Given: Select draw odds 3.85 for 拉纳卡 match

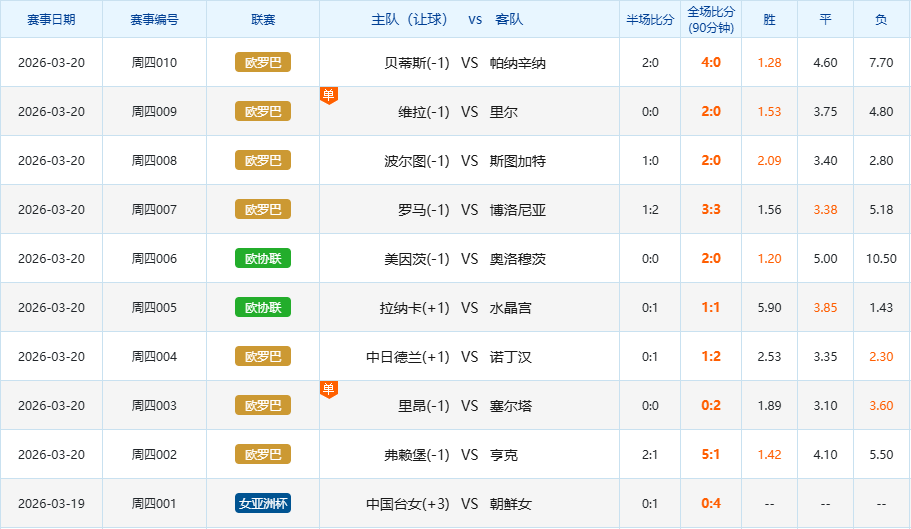Looking at the screenshot, I should 825,307.
